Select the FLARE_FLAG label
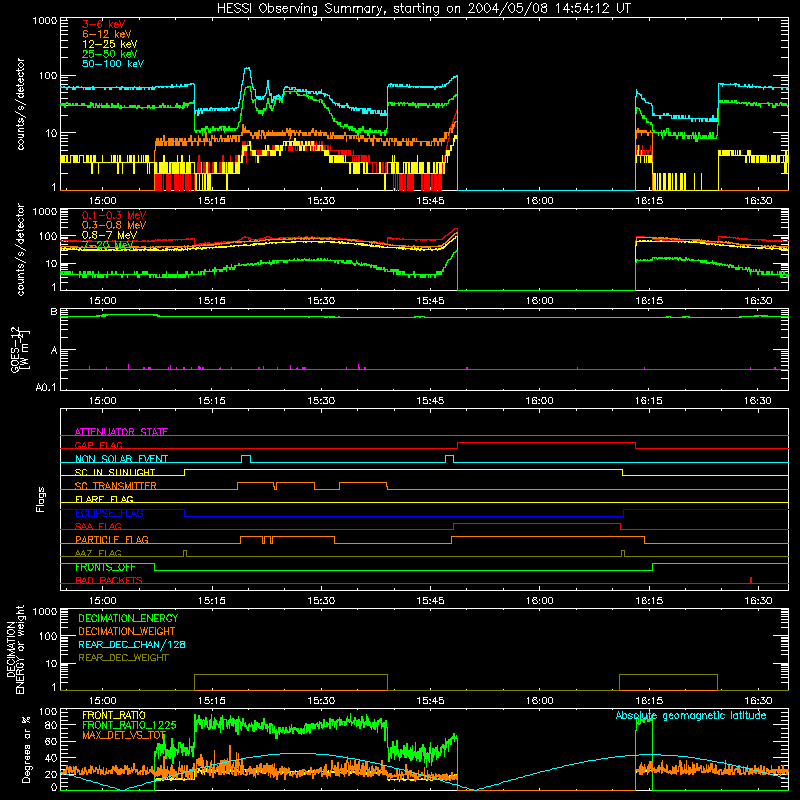The height and width of the screenshot is (800, 800). [x=104, y=499]
